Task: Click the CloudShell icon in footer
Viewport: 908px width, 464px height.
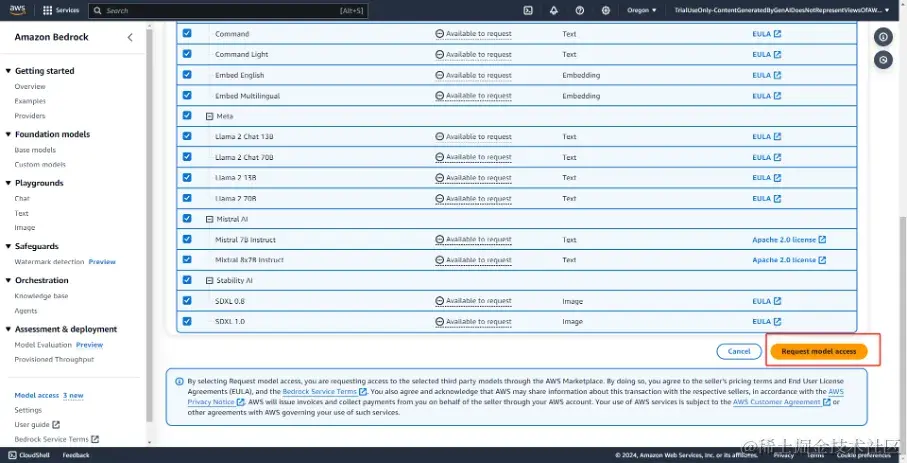Action: pos(13,455)
